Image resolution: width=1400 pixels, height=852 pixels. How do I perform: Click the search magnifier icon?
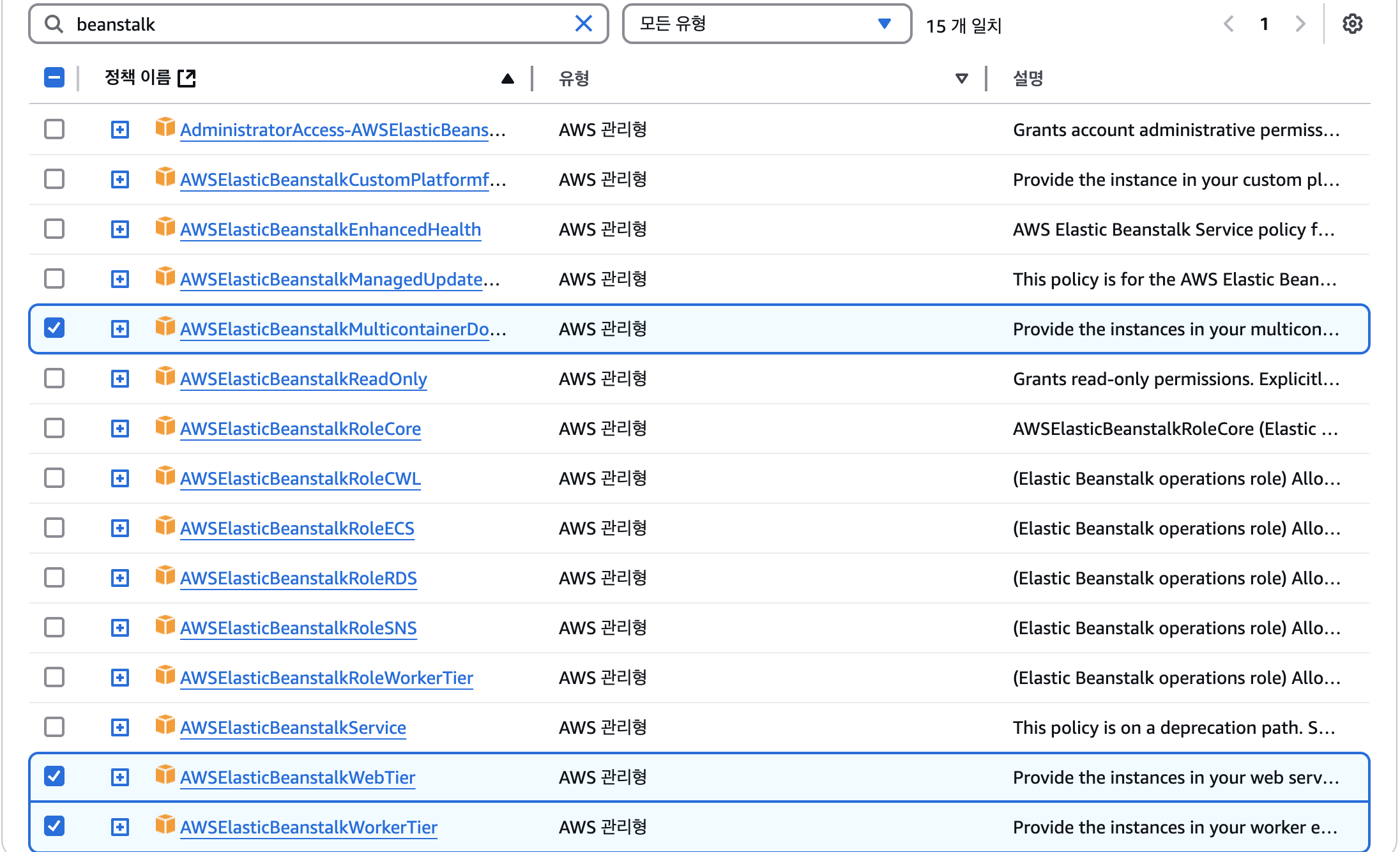(54, 24)
